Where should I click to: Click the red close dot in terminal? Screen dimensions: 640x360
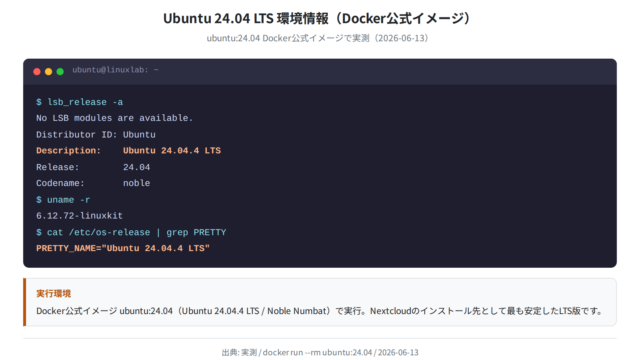pyautogui.click(x=37, y=71)
